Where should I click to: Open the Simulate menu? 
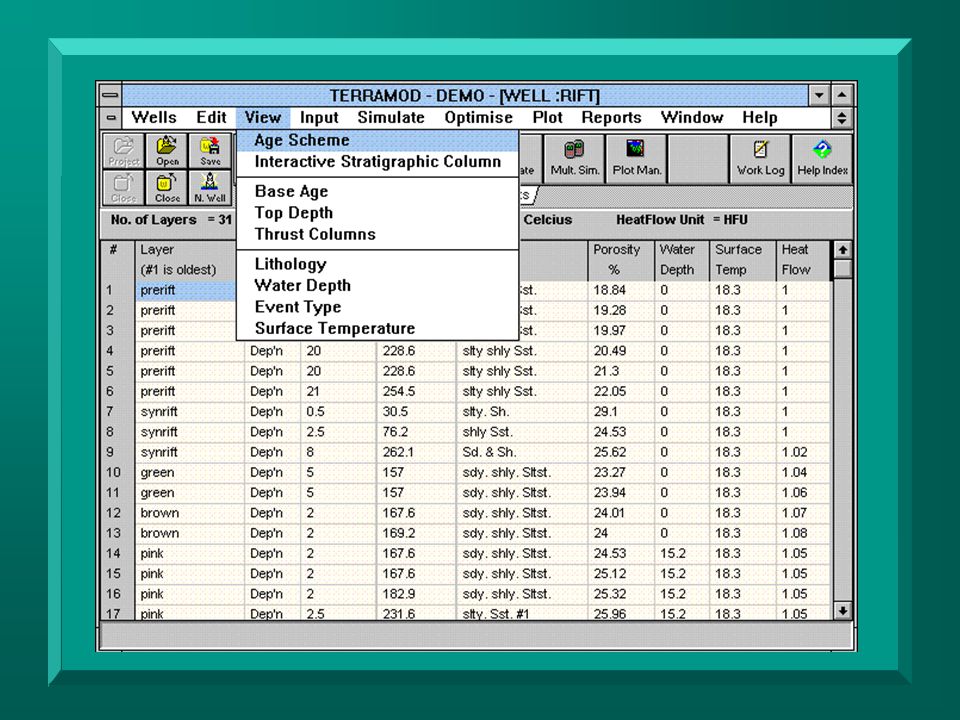click(x=391, y=118)
